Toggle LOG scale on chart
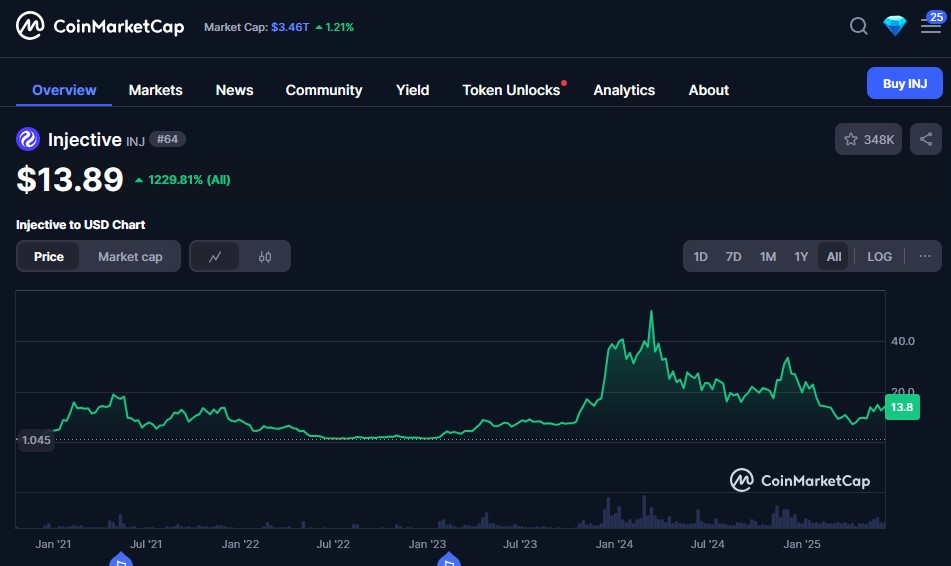 (x=879, y=257)
